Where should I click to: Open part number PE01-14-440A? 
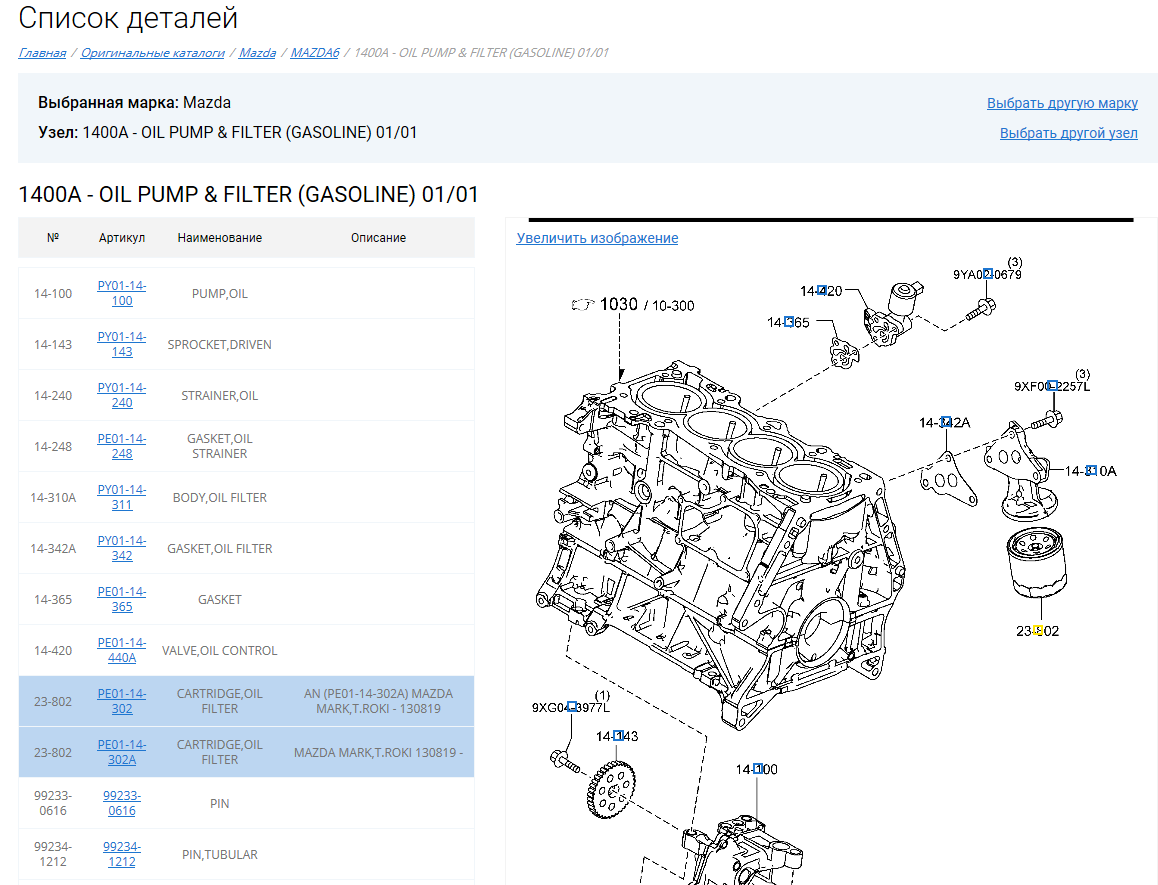coord(122,650)
